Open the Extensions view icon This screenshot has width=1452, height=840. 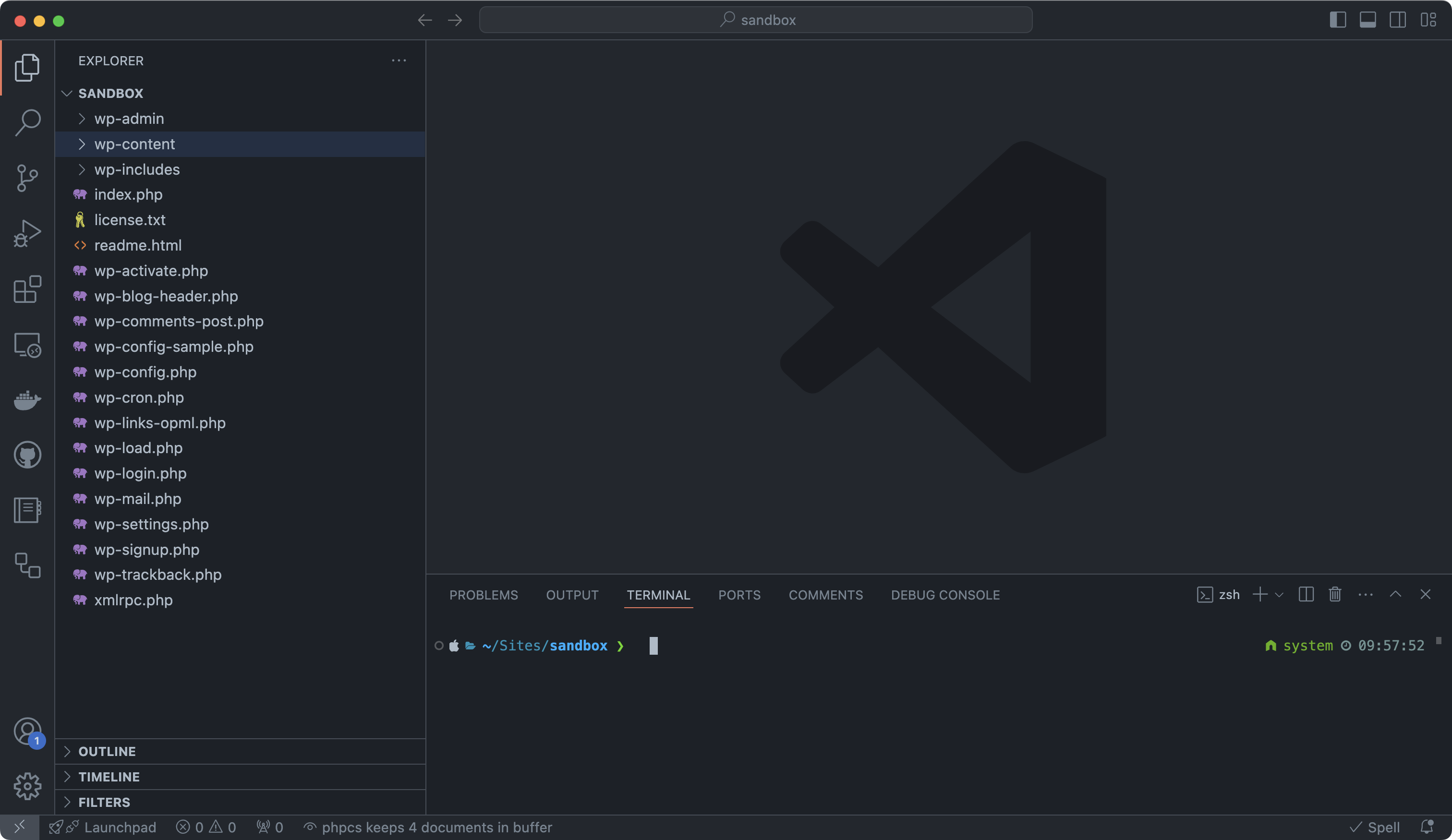pos(27,288)
